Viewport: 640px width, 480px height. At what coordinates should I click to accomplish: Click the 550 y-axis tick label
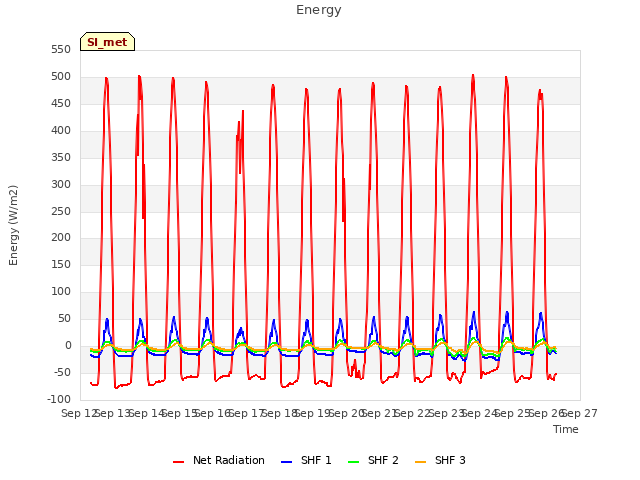click(x=61, y=49)
